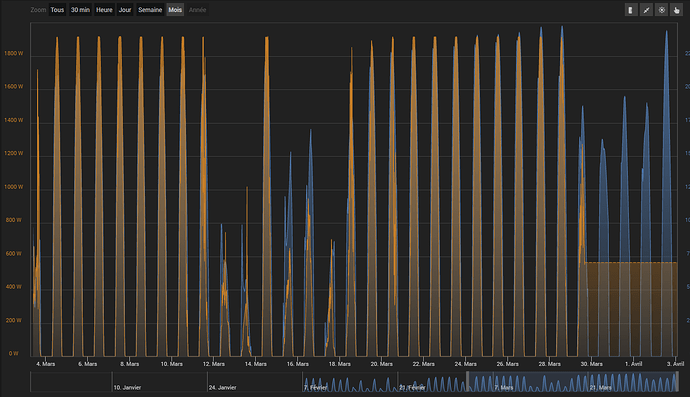The width and height of the screenshot is (690, 397).
Task: Click '0 W' y-axis label
Action: click(14, 353)
